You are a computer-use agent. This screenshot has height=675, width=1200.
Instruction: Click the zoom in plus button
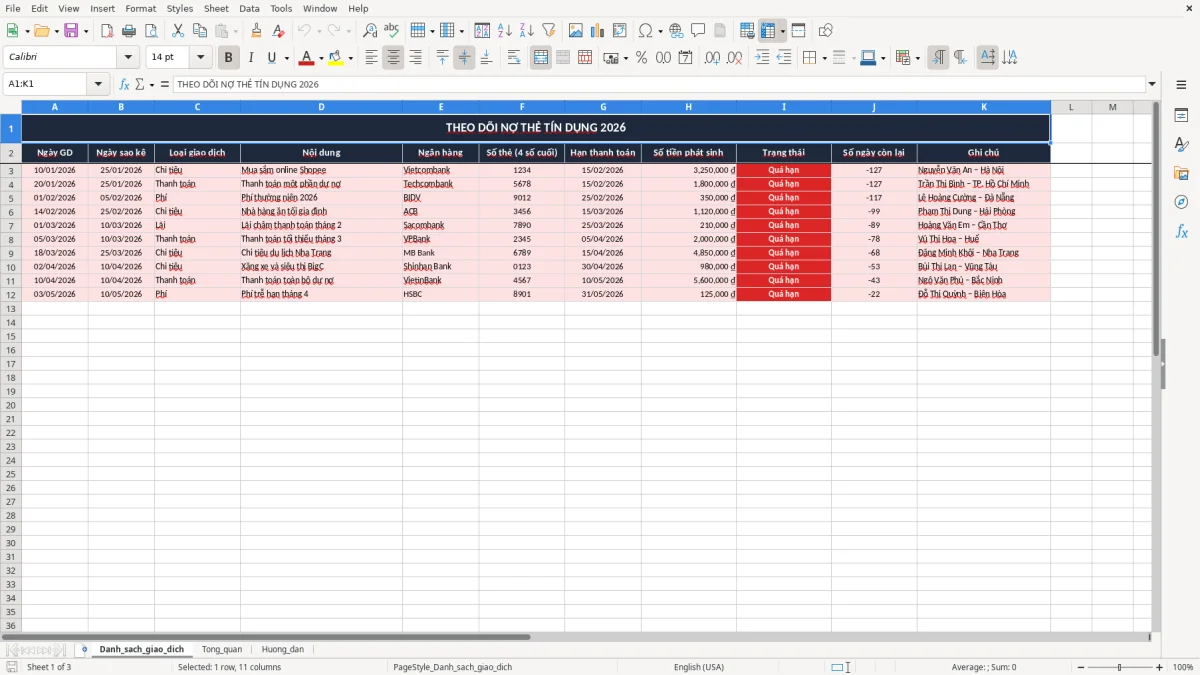[x=1159, y=667]
